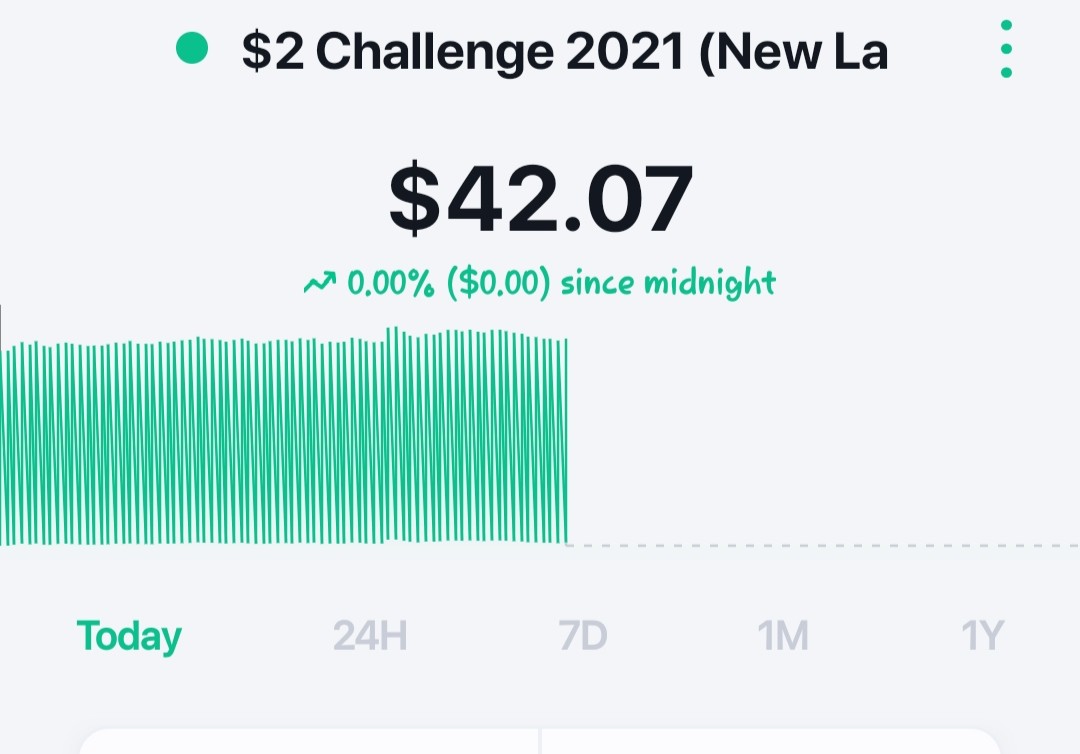The width and height of the screenshot is (1080, 754).
Task: View the 1Y chart range
Action: pyautogui.click(x=982, y=636)
